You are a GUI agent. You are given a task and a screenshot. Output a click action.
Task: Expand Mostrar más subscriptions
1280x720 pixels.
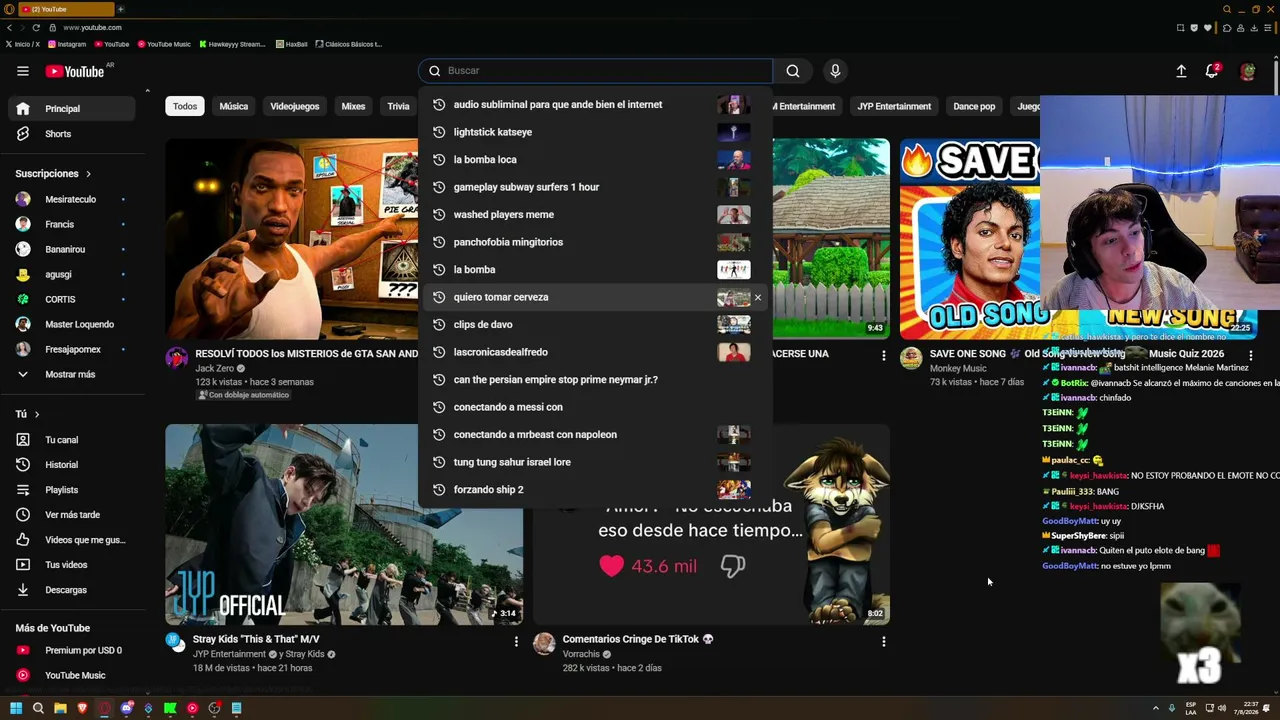(70, 375)
